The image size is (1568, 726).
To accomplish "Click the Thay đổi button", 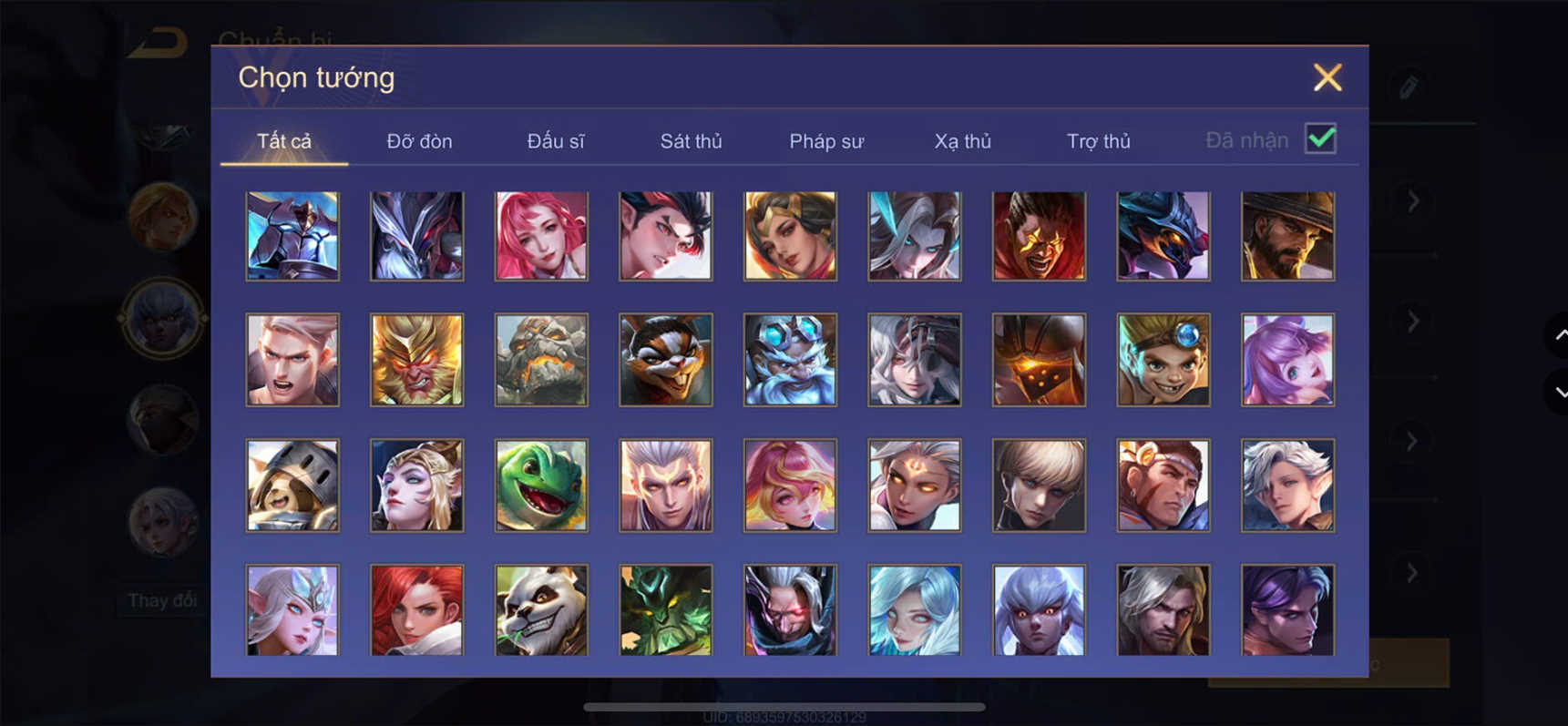I will click(x=161, y=600).
